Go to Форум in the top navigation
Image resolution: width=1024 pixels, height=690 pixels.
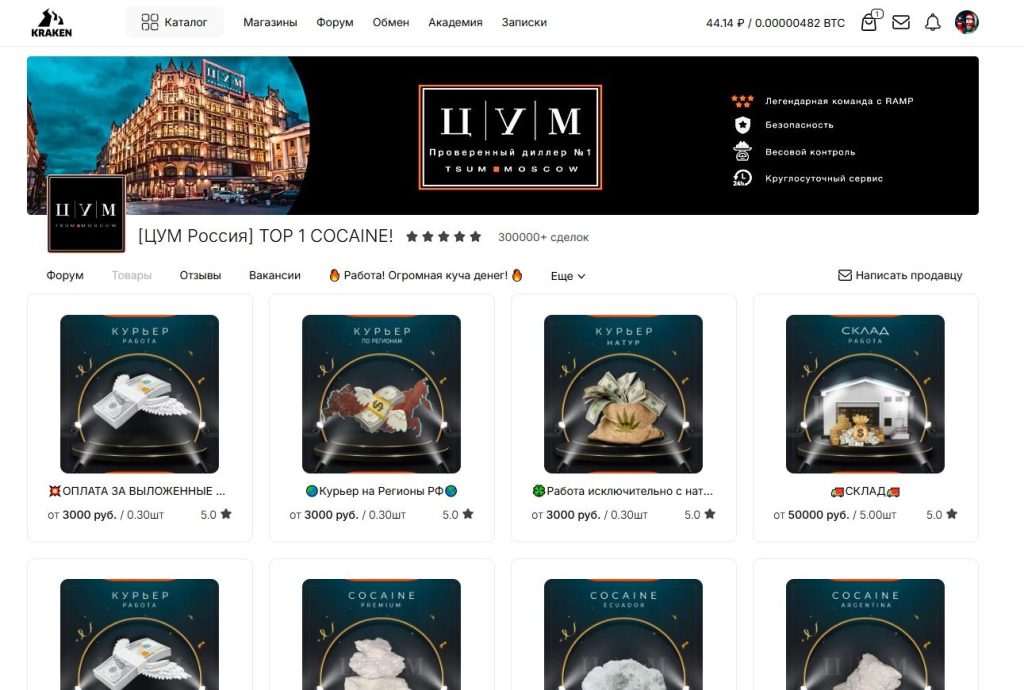point(334,22)
